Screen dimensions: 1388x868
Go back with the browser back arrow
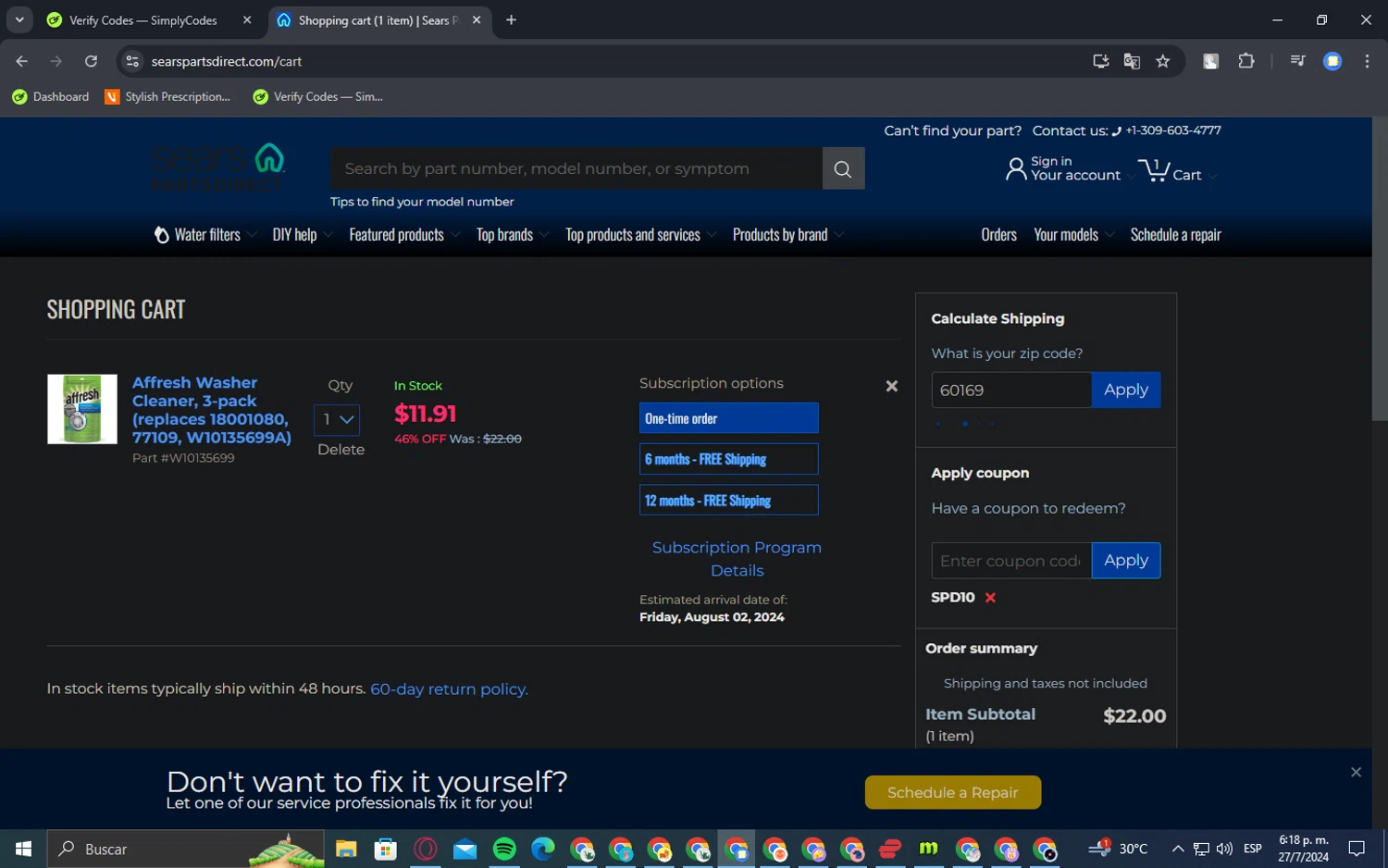[22, 61]
